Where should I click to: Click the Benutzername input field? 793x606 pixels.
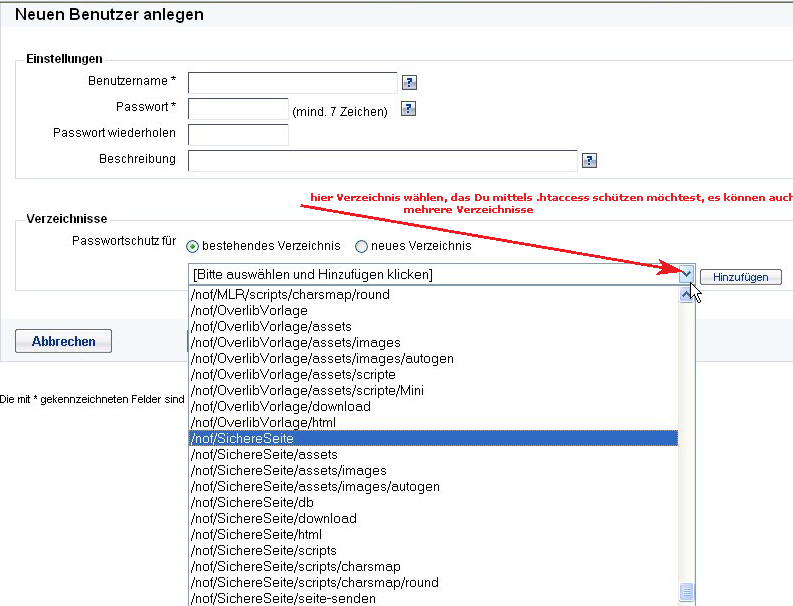[x=292, y=83]
